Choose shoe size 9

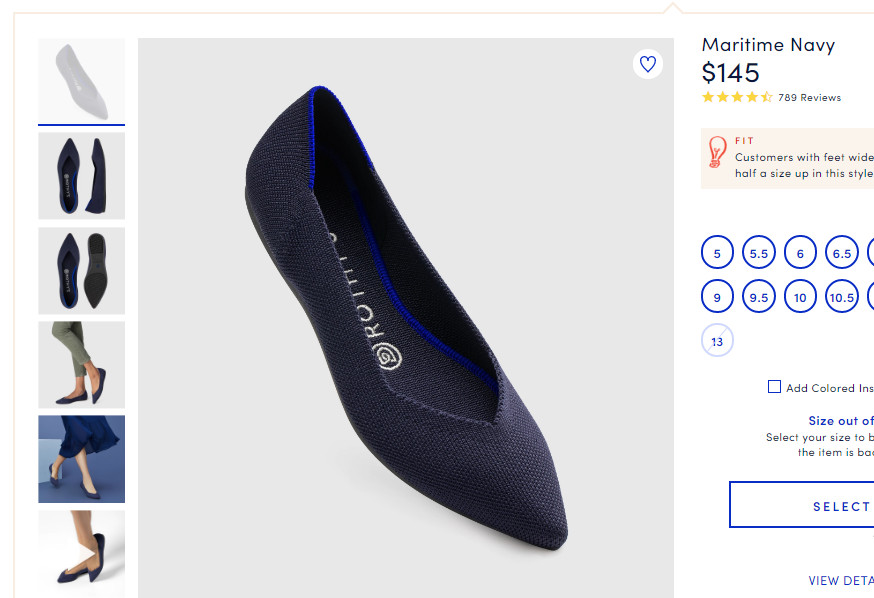[717, 297]
